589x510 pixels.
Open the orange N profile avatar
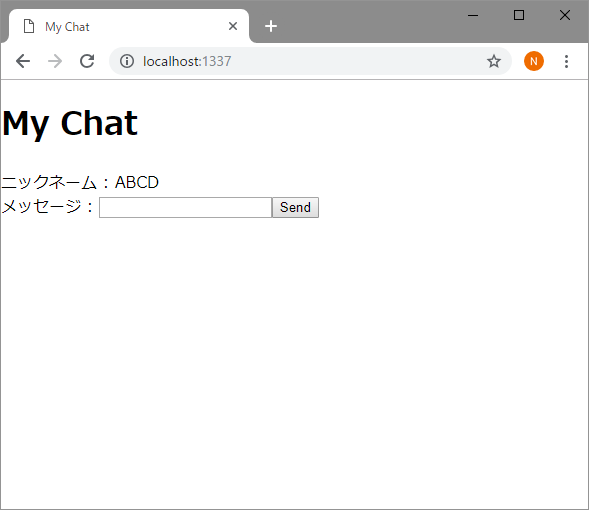(534, 61)
